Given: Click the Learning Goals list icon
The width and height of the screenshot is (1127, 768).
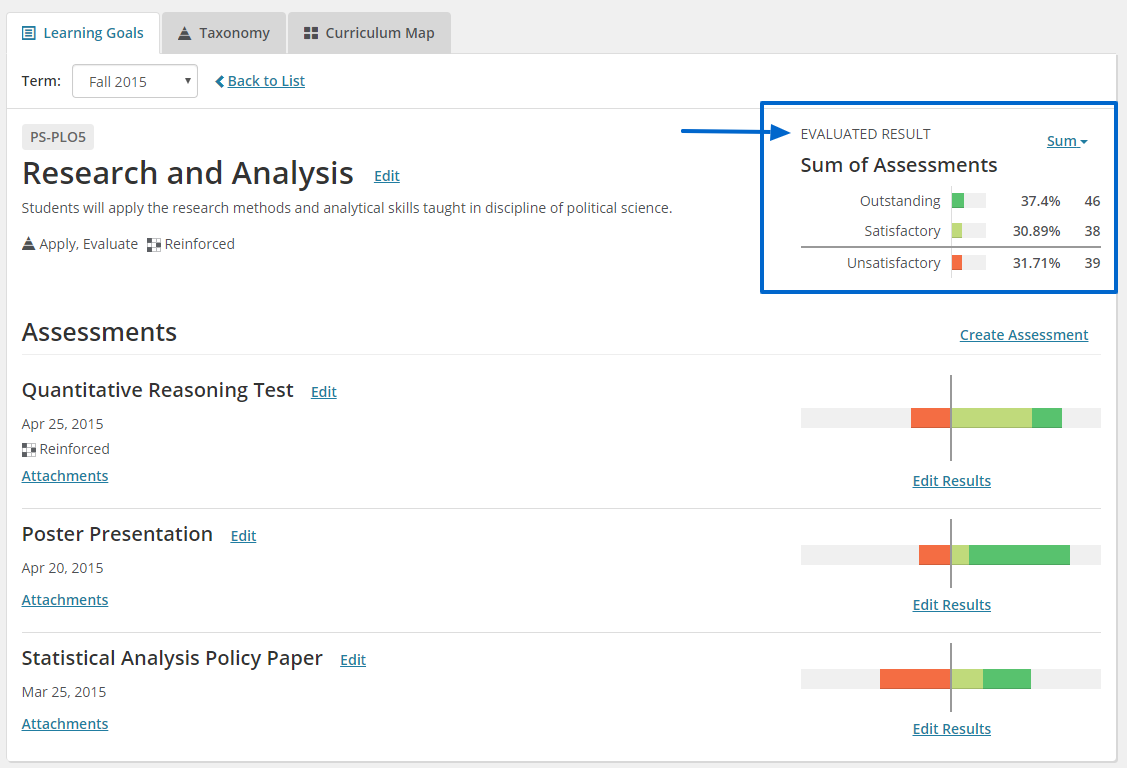Looking at the screenshot, I should tap(29, 33).
